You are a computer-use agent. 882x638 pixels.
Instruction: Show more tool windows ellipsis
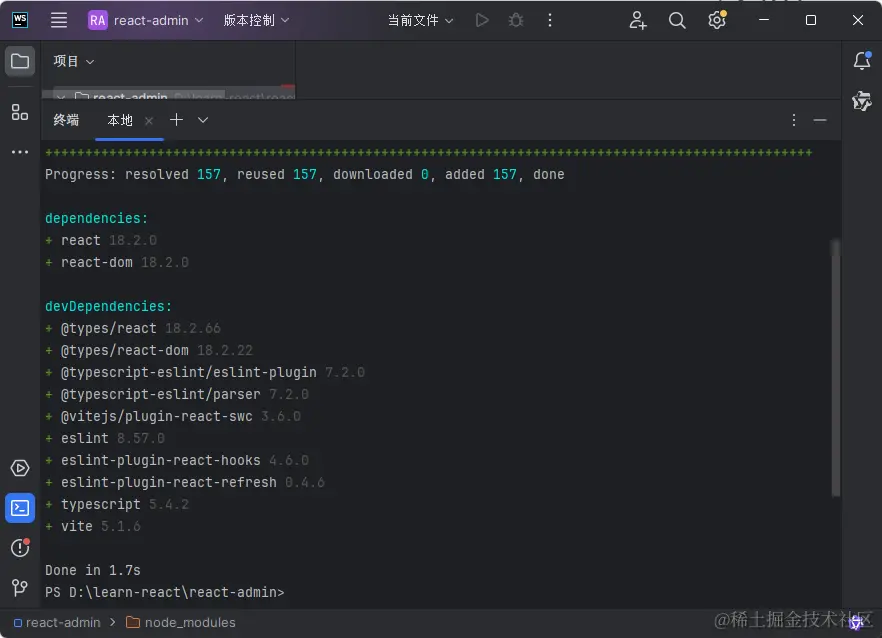20,152
